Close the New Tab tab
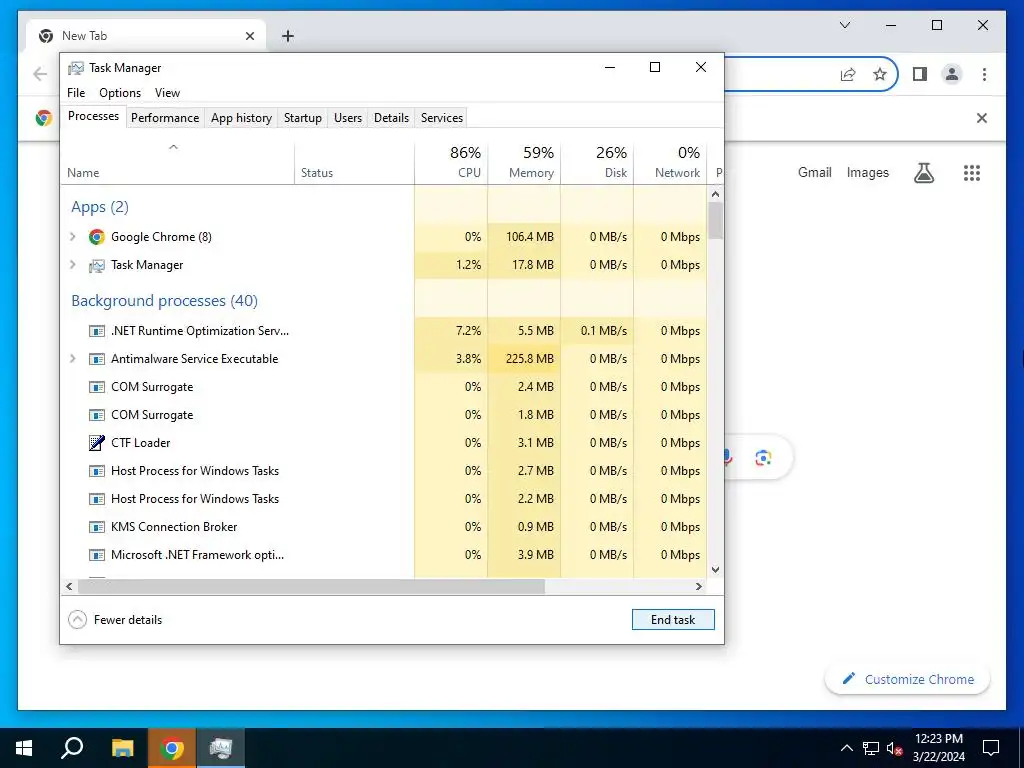1024x768 pixels. coord(249,36)
